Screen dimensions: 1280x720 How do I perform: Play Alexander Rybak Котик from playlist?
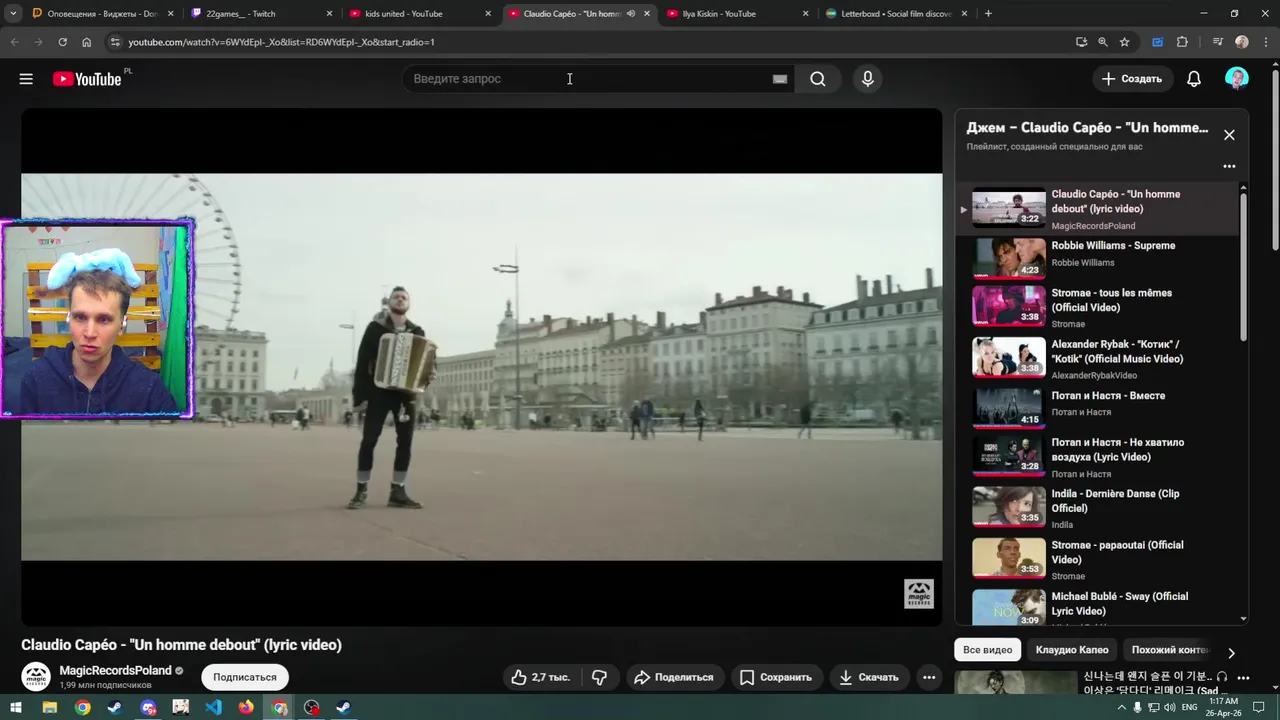1097,358
